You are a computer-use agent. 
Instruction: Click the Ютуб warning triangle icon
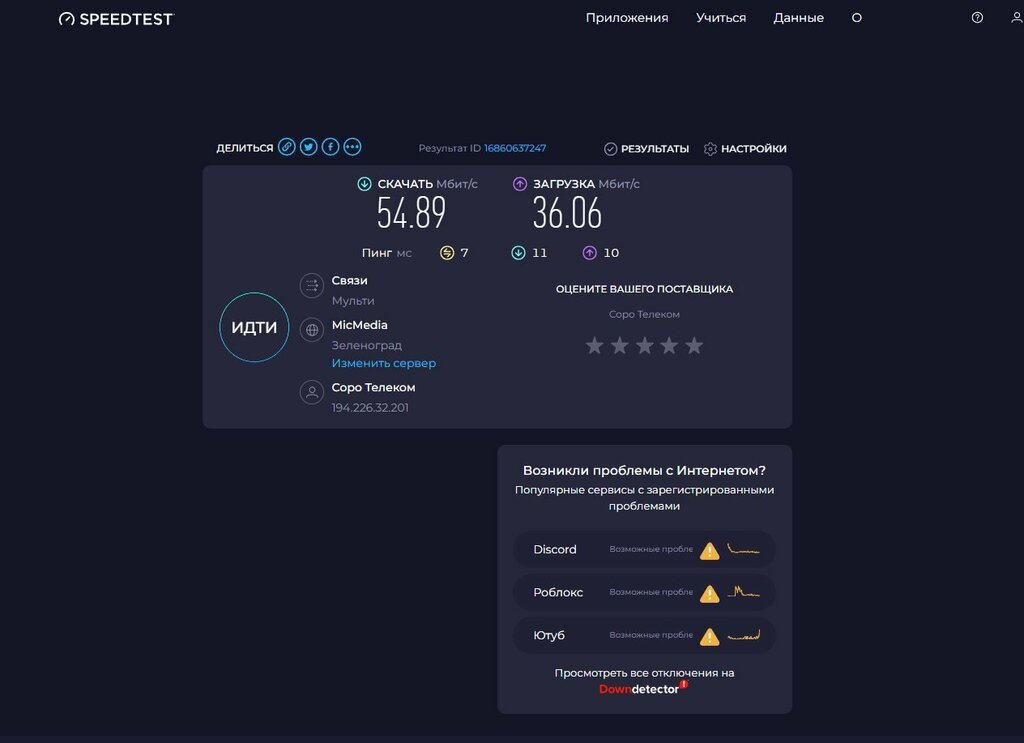709,637
